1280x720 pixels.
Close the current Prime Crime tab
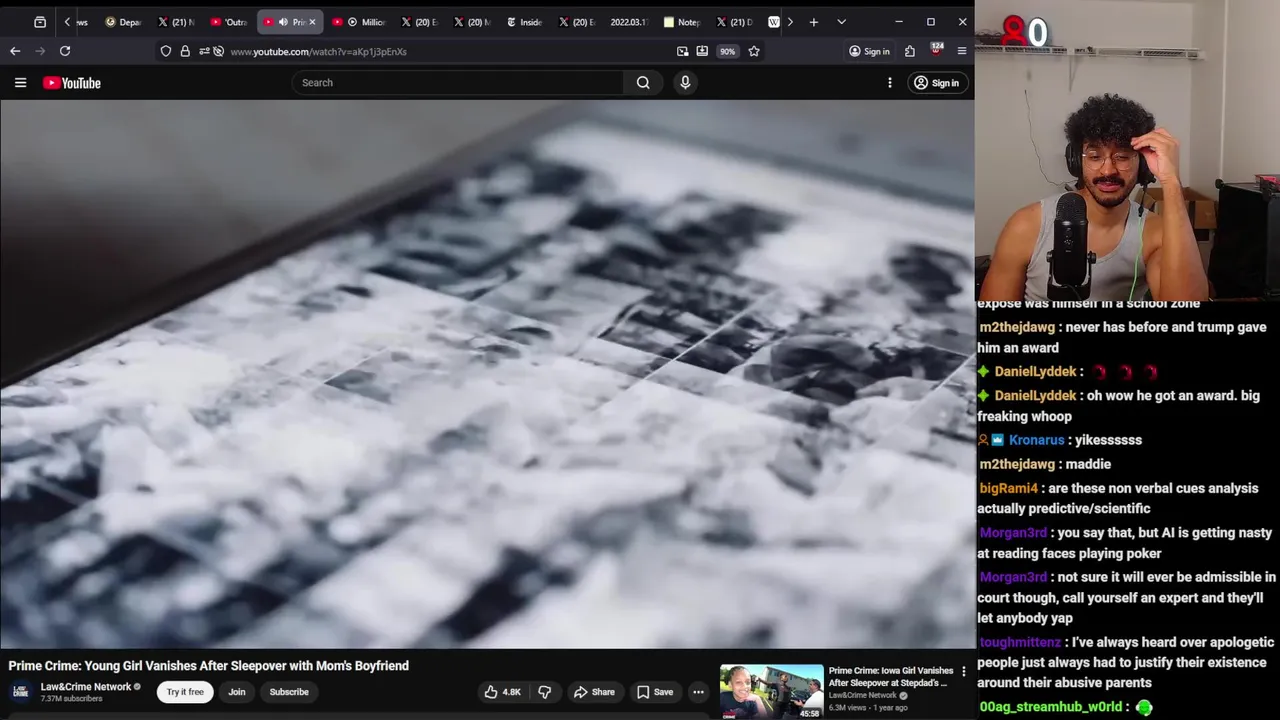click(312, 22)
